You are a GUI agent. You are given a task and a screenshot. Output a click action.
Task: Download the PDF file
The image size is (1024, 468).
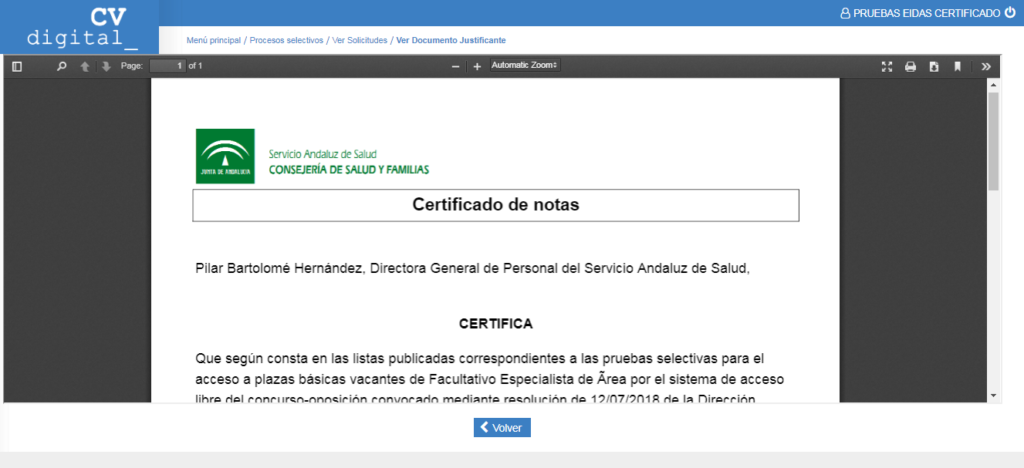934,66
